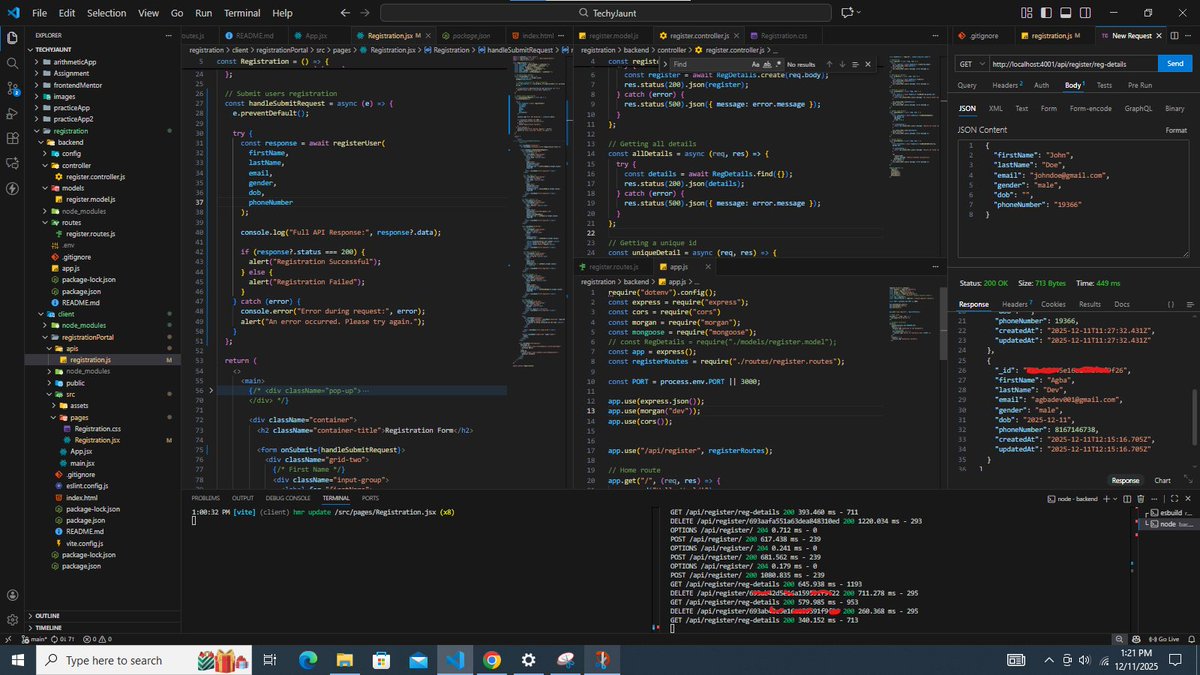The height and width of the screenshot is (675, 1200).
Task: Go to next match in Find widget
Action: (841, 64)
